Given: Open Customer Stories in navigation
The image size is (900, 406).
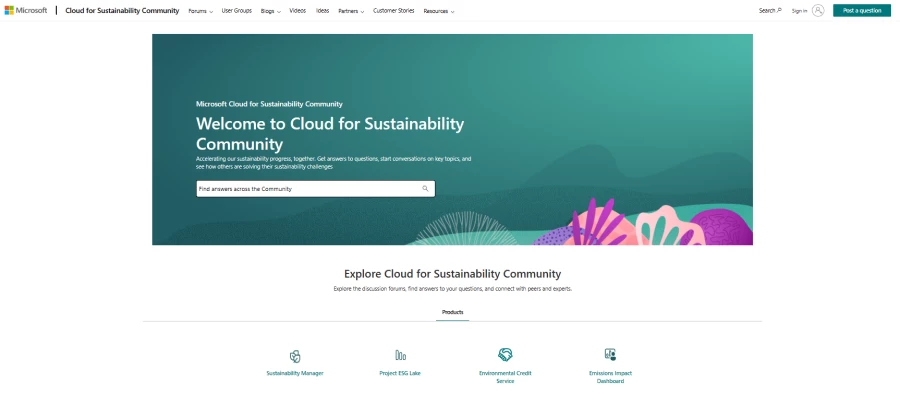Looking at the screenshot, I should (394, 11).
